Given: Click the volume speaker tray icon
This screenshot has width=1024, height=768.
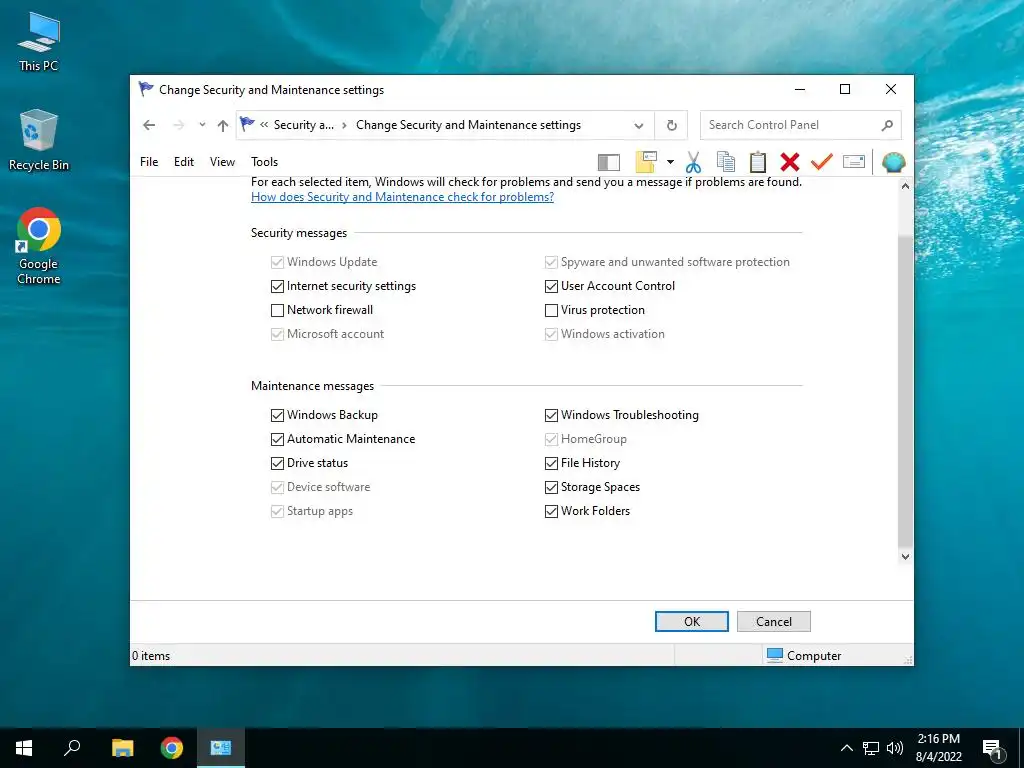Looking at the screenshot, I should point(895,748).
